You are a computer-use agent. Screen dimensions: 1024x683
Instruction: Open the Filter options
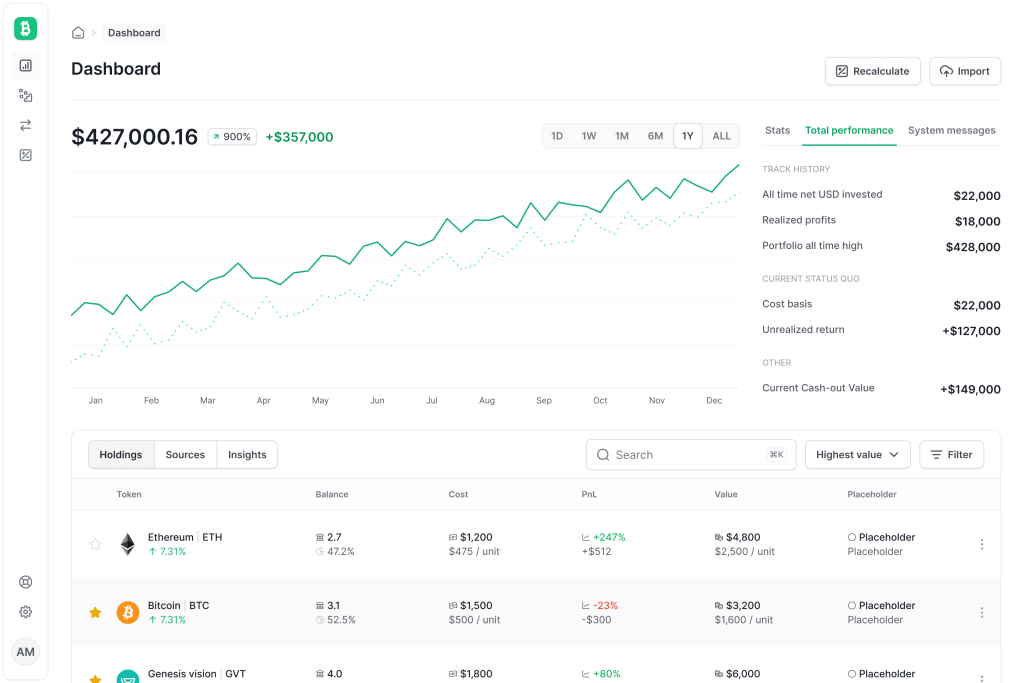(x=951, y=455)
